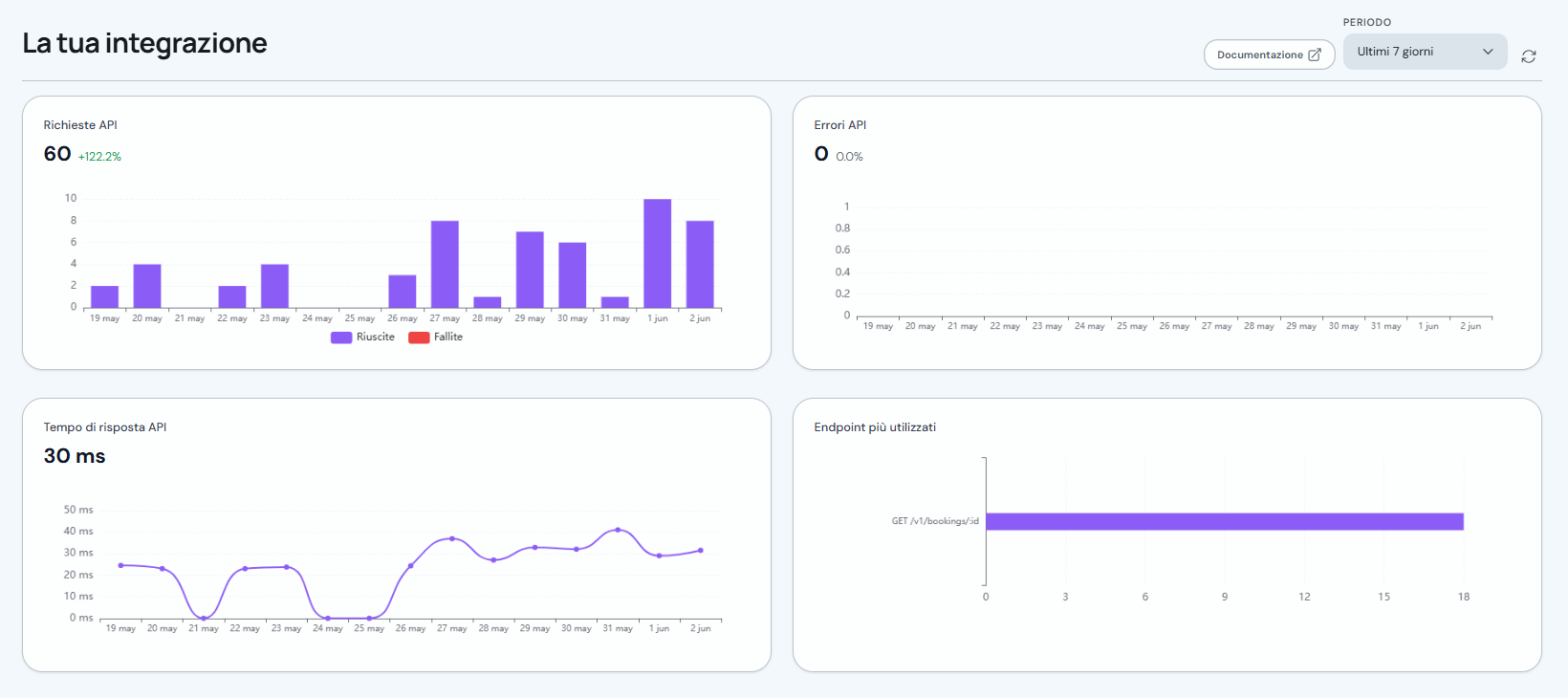This screenshot has width=1568, height=698.
Task: Click the 22 may bar in Richieste API
Action: [x=232, y=296]
